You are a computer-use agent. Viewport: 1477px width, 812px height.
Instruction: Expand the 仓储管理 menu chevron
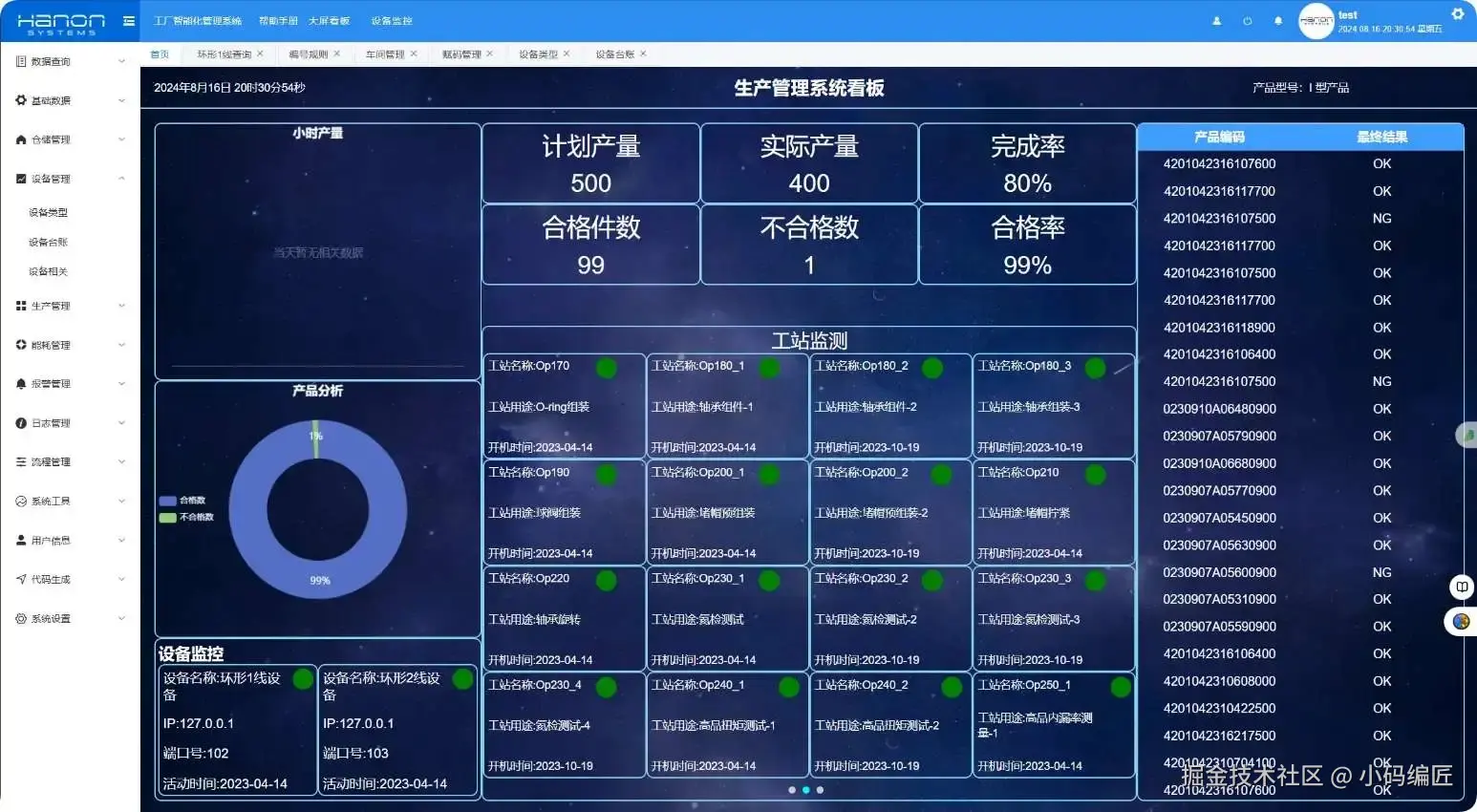click(x=121, y=139)
